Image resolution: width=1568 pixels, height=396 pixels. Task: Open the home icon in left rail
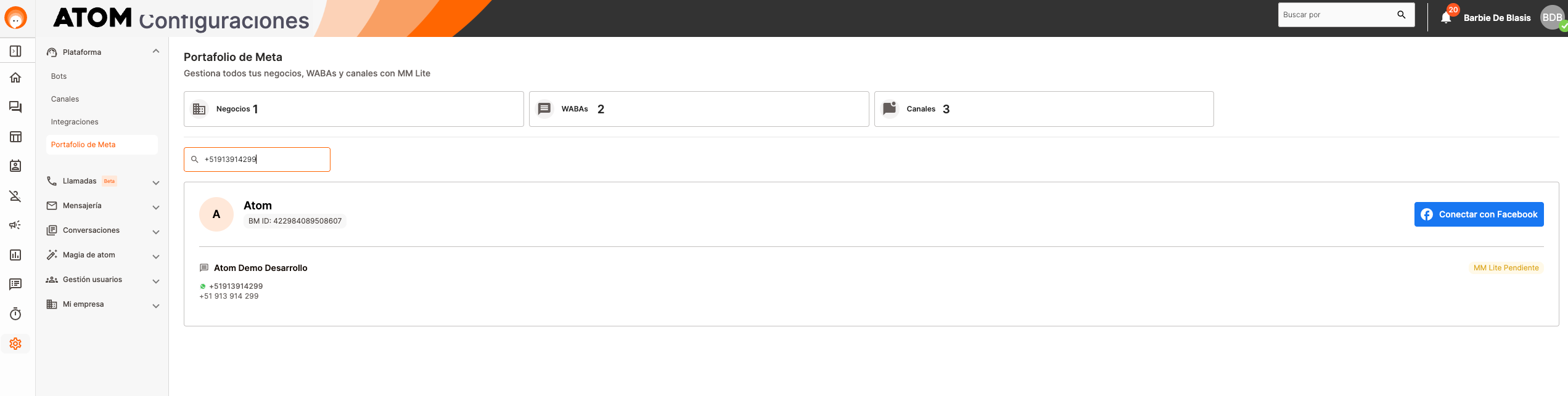pyautogui.click(x=15, y=78)
